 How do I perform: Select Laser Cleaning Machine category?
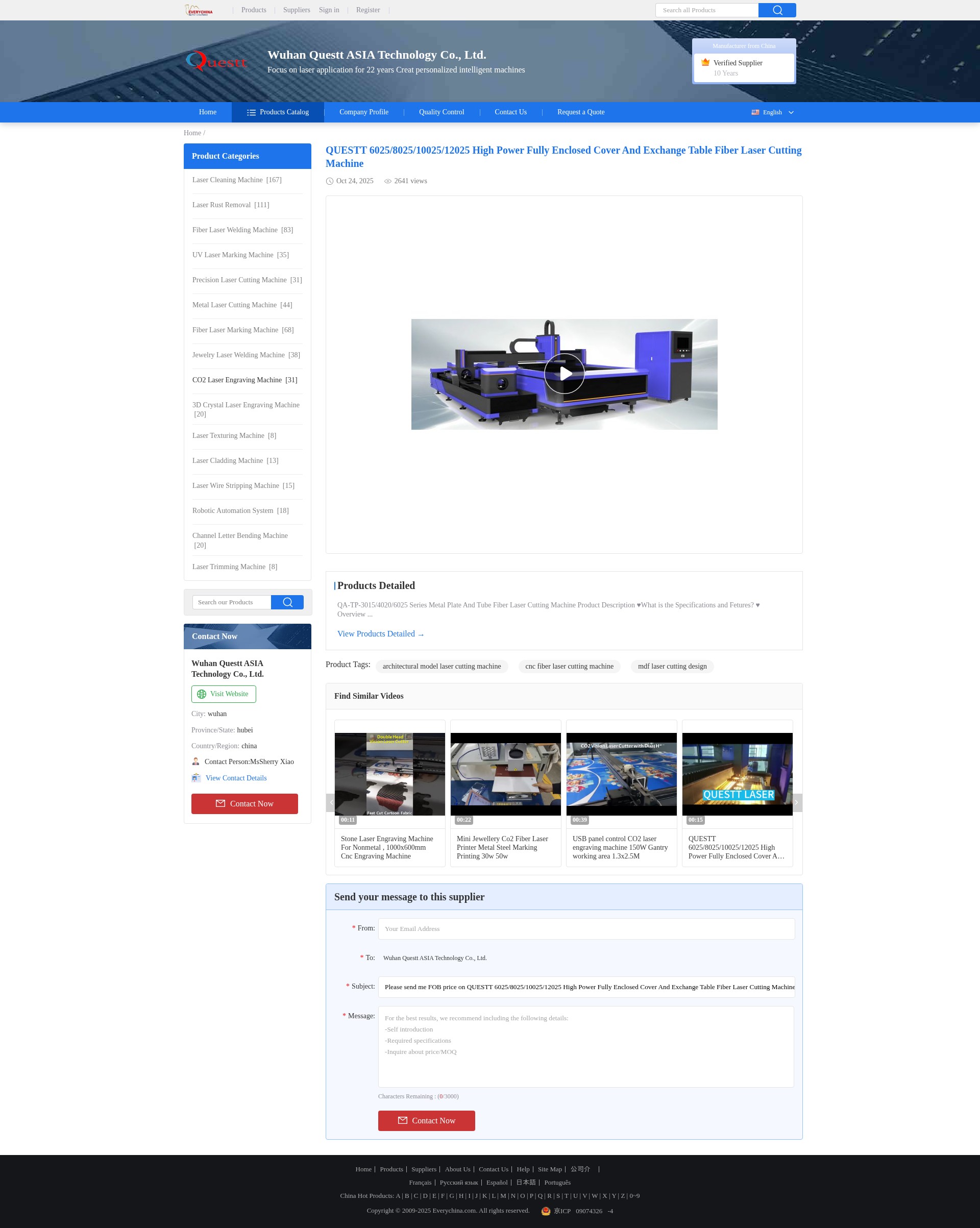[237, 180]
